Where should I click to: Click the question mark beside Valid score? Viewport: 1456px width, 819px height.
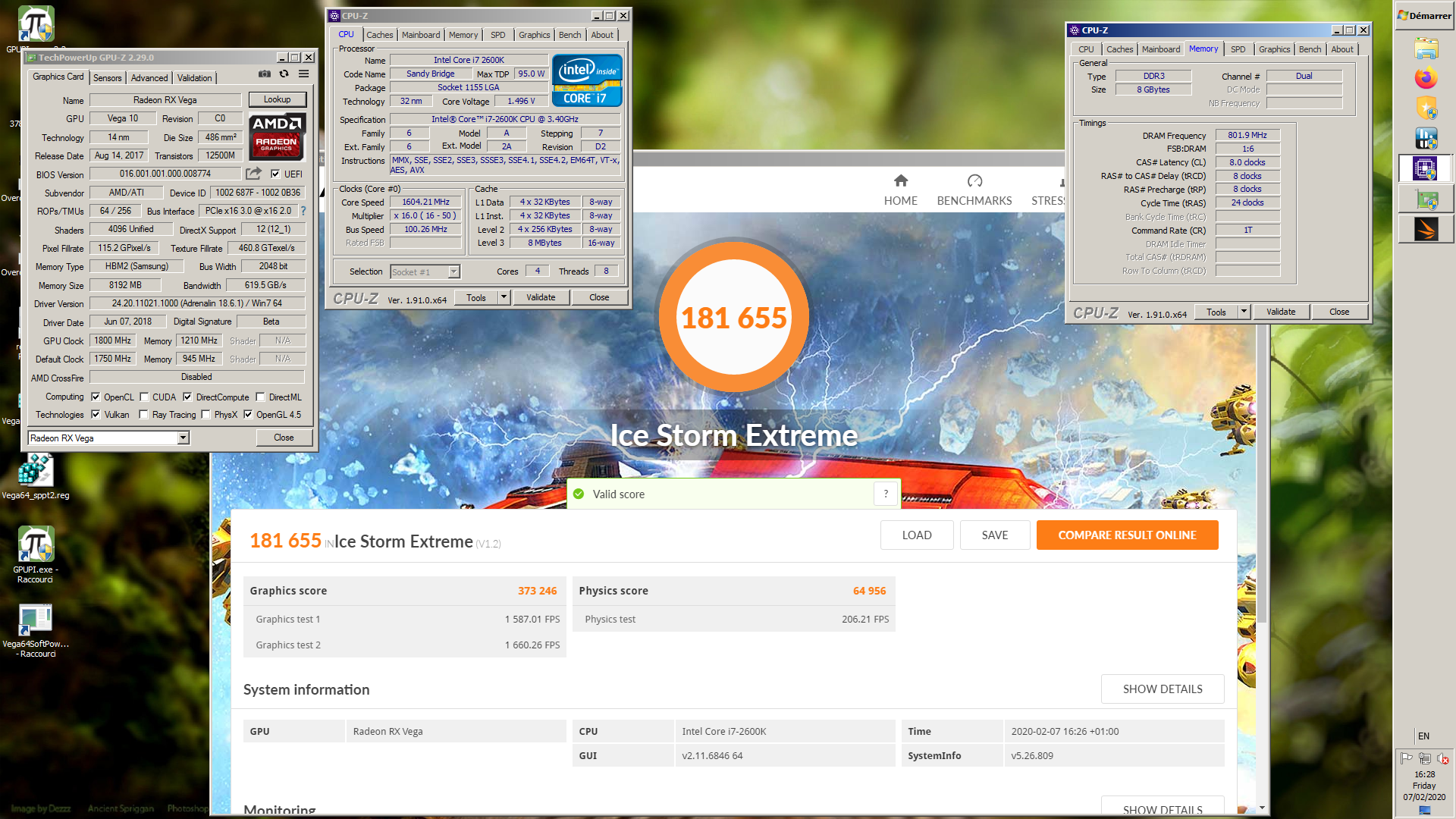click(x=885, y=494)
